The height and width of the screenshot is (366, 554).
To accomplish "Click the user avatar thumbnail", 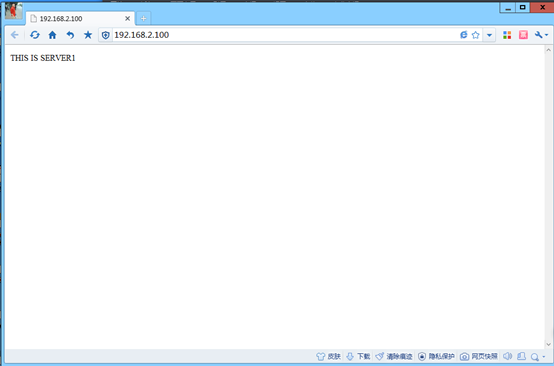I will 14,11.
